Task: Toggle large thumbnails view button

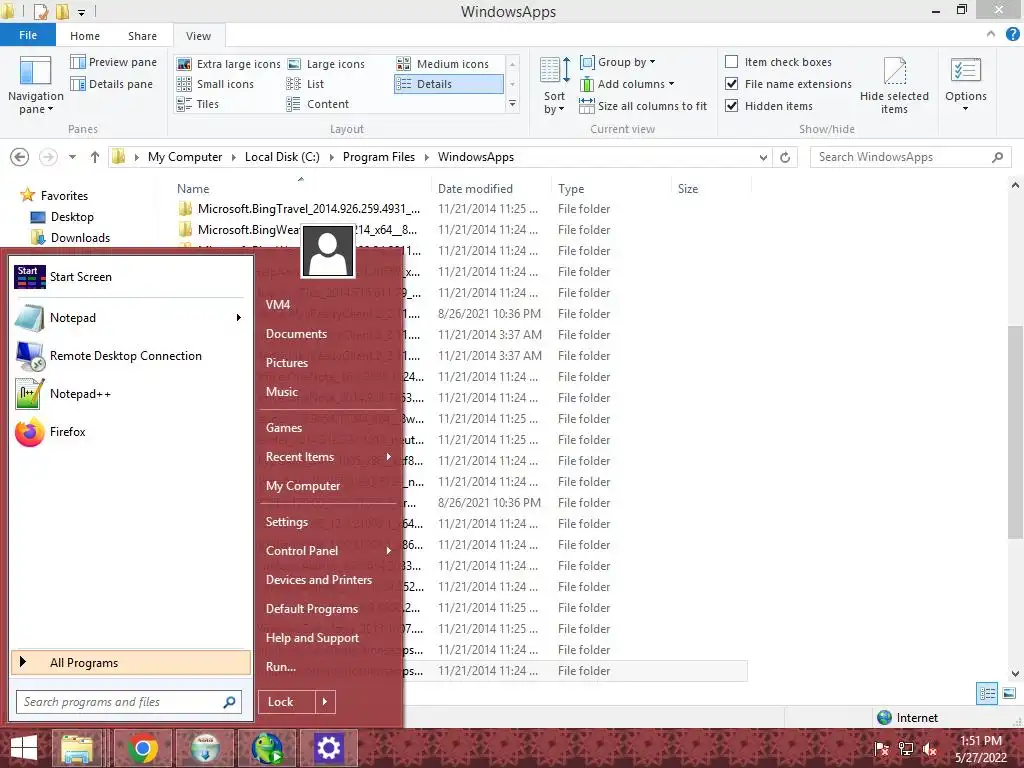Action: point(1009,694)
